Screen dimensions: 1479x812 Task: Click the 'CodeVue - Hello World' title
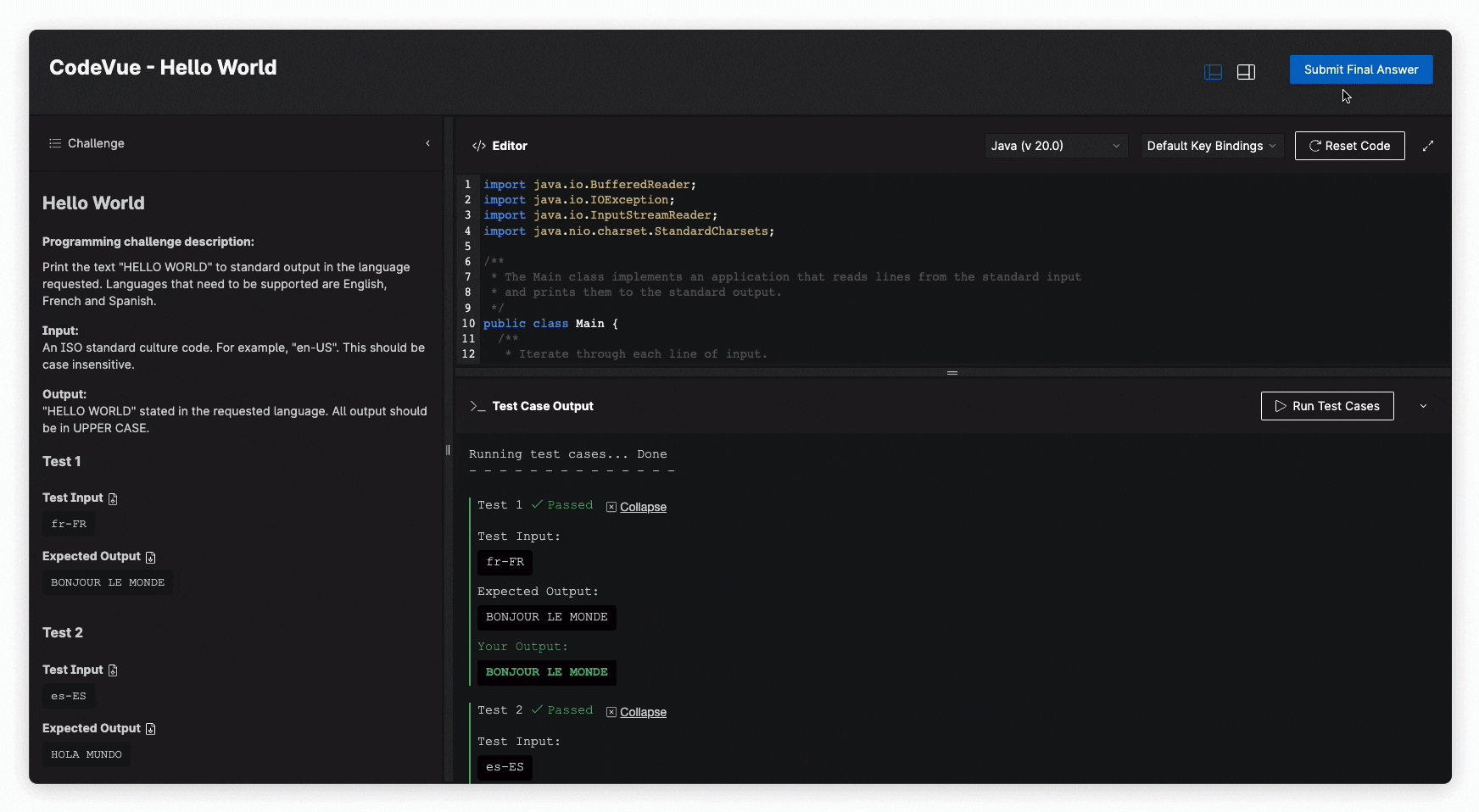click(x=163, y=68)
